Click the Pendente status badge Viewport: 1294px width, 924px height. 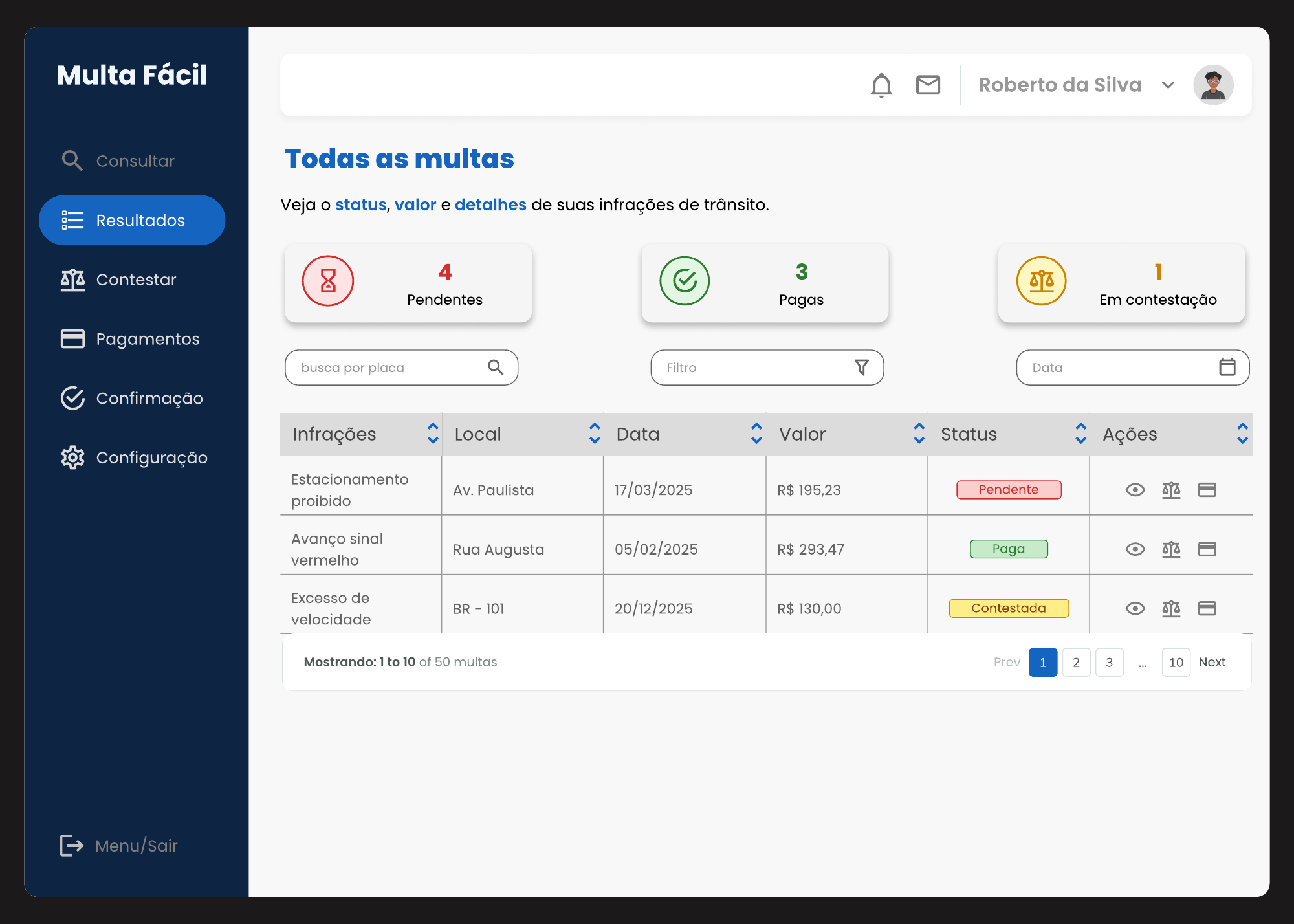tap(1009, 490)
